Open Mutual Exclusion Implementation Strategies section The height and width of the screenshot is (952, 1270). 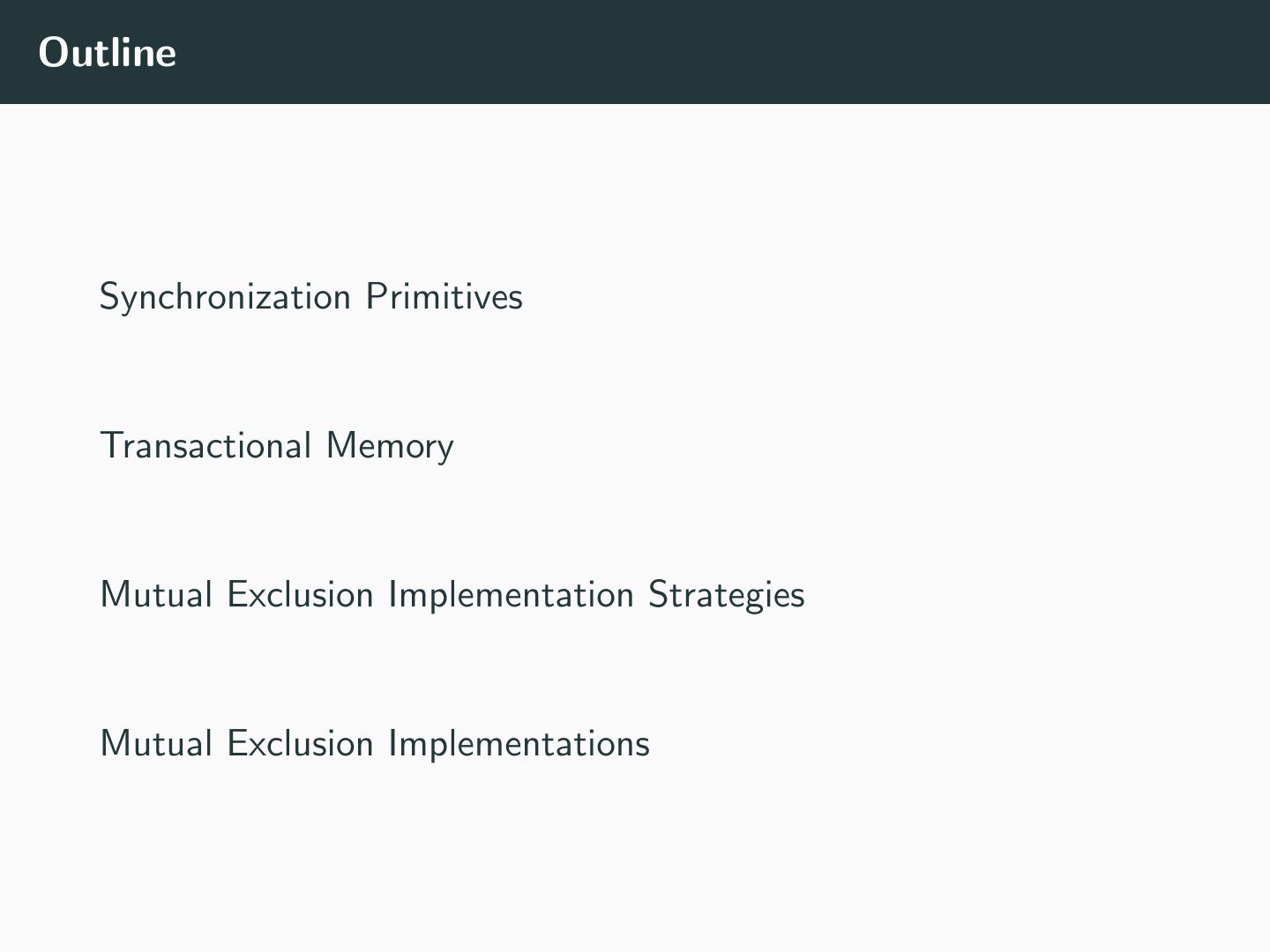pyautogui.click(x=452, y=595)
